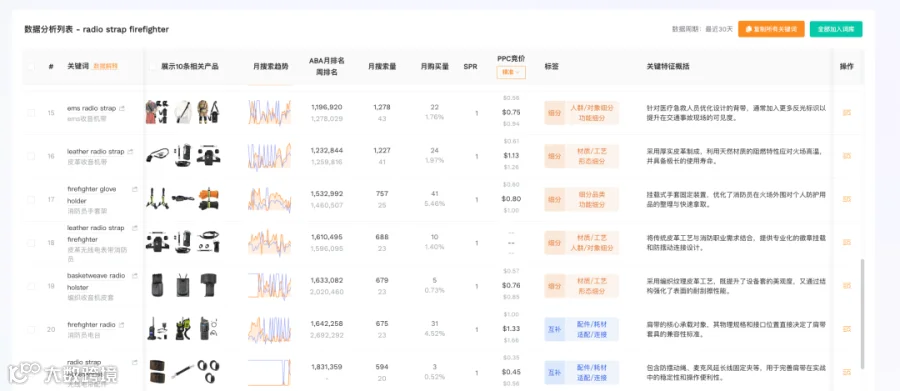Click the ABA月排名 column header

[x=327, y=61]
